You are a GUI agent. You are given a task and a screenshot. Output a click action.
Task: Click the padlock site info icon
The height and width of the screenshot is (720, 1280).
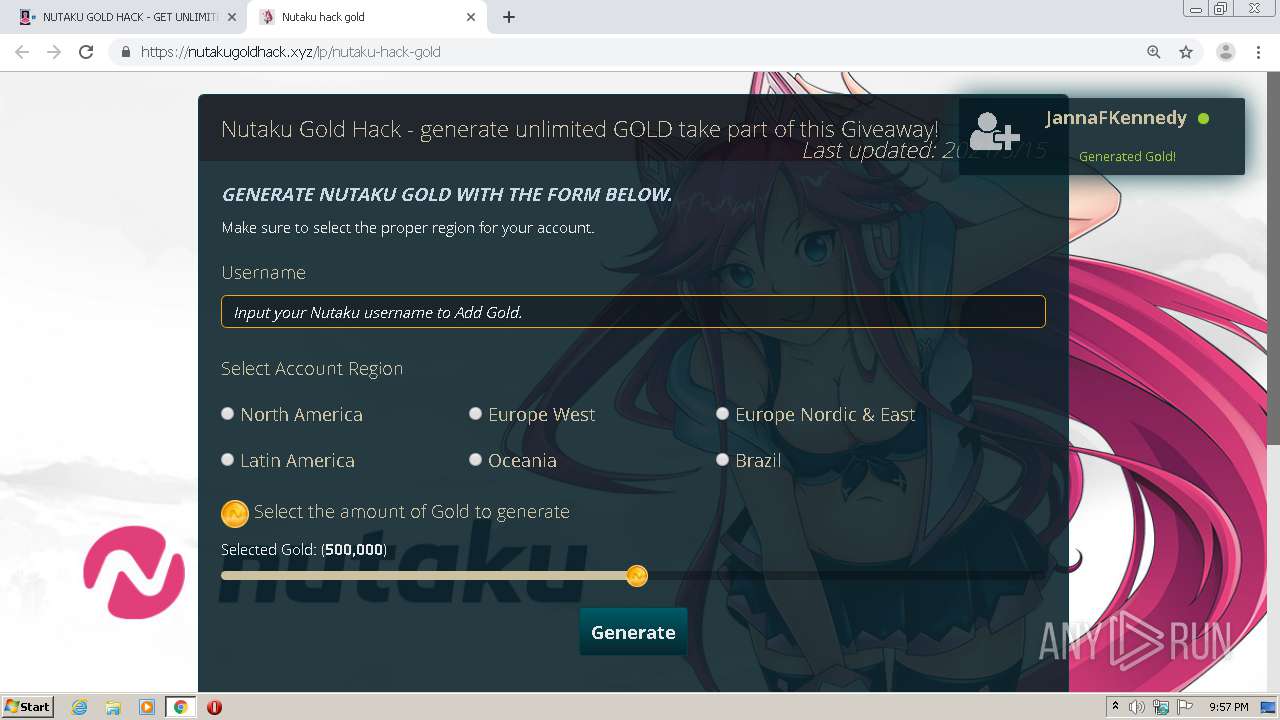(126, 52)
